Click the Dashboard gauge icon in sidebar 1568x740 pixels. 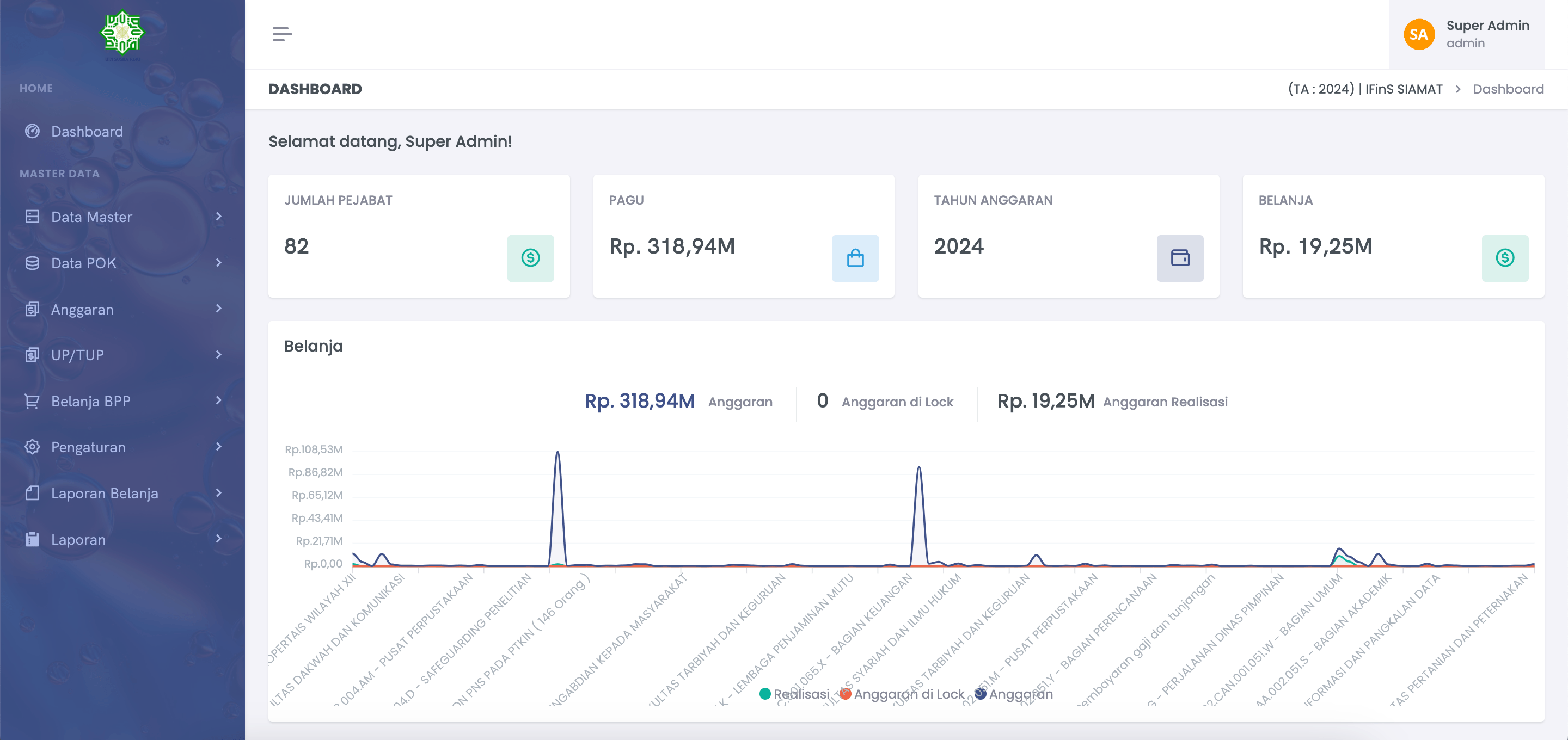tap(32, 131)
